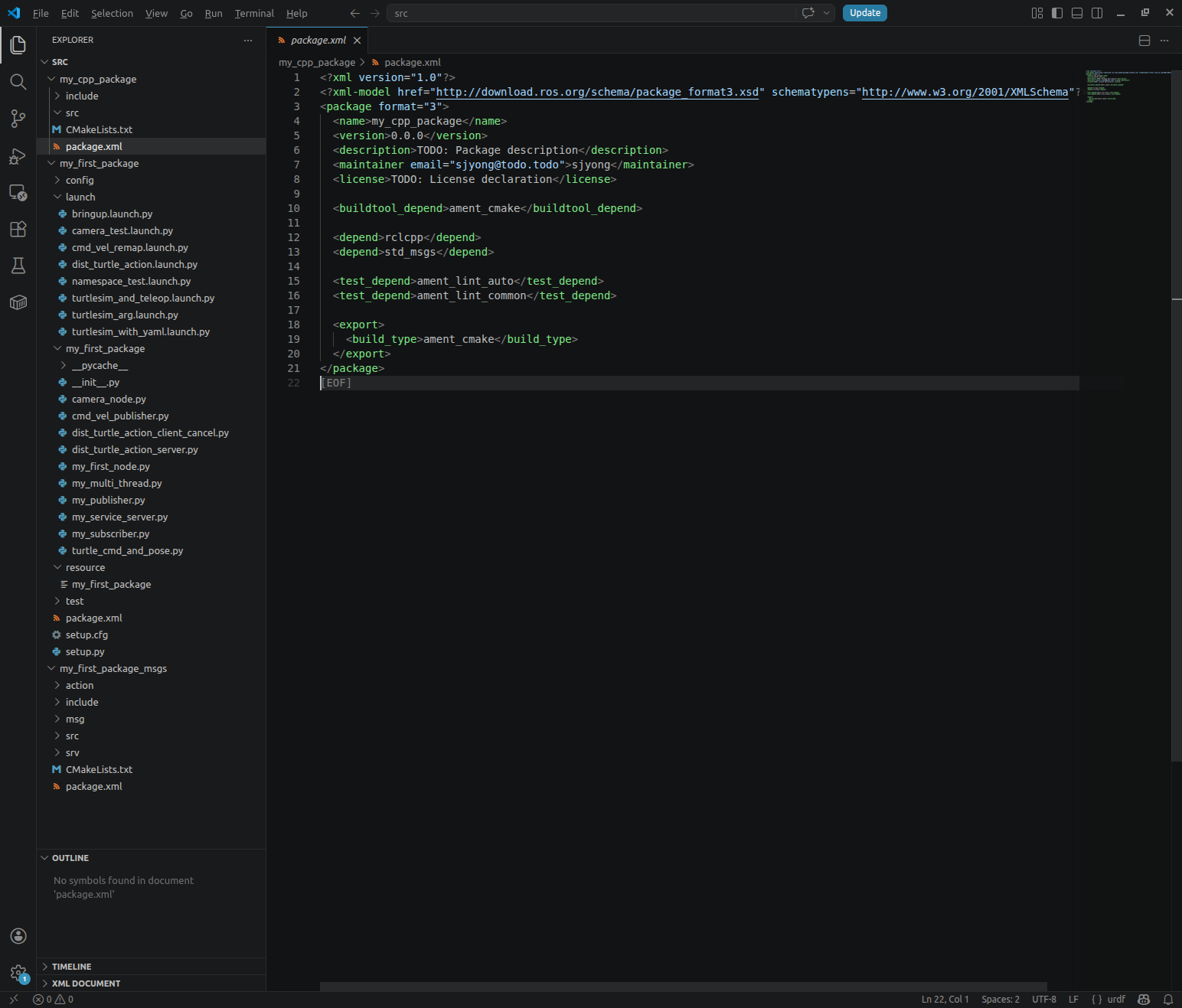Expand the TIMELINE section
This screenshot has height=1008, width=1182.
point(151,967)
